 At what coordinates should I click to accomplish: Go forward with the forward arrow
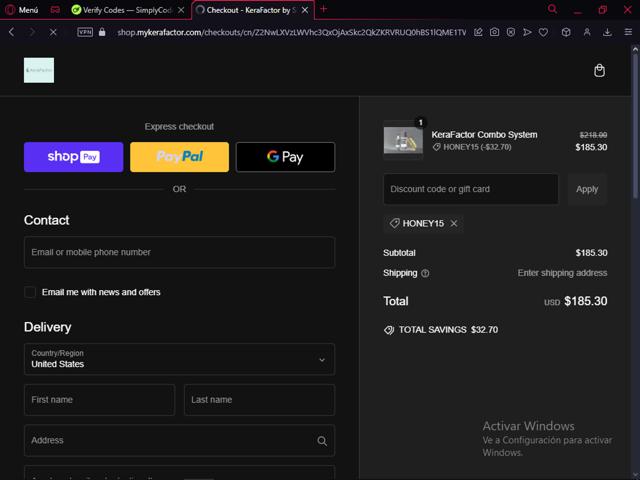32,32
